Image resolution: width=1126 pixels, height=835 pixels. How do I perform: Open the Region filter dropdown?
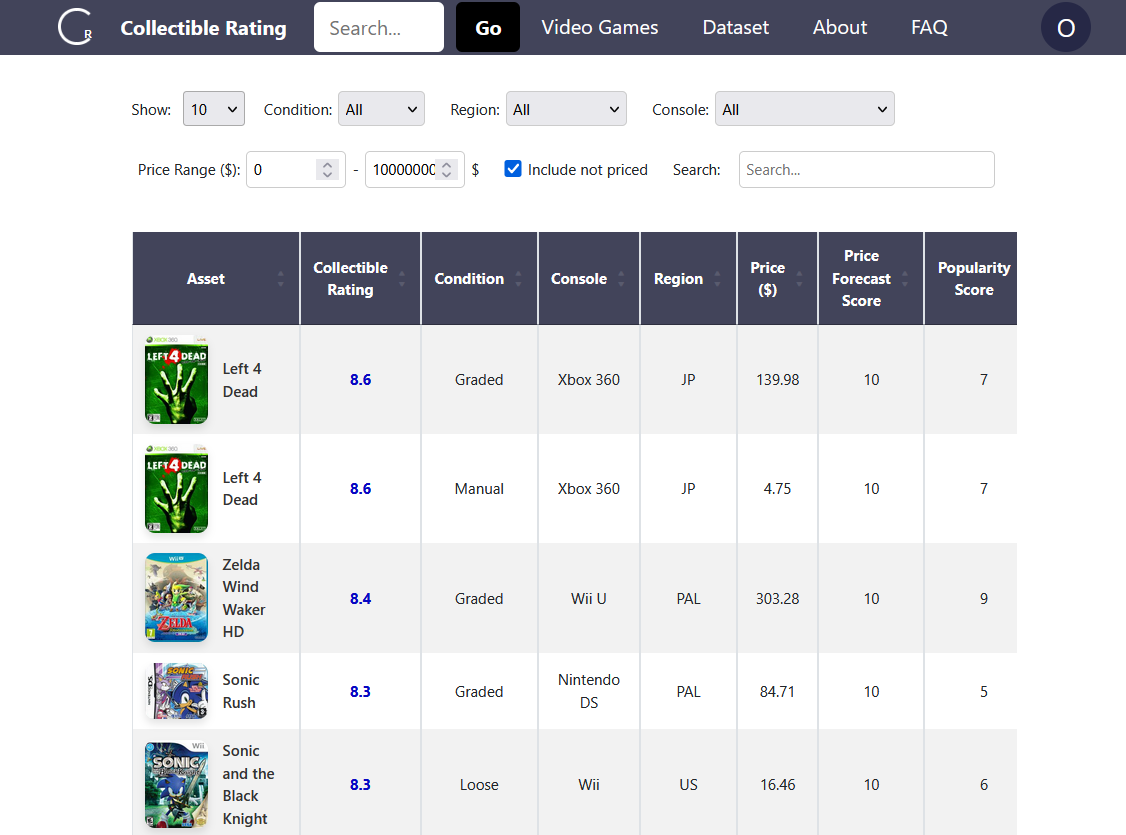566,109
